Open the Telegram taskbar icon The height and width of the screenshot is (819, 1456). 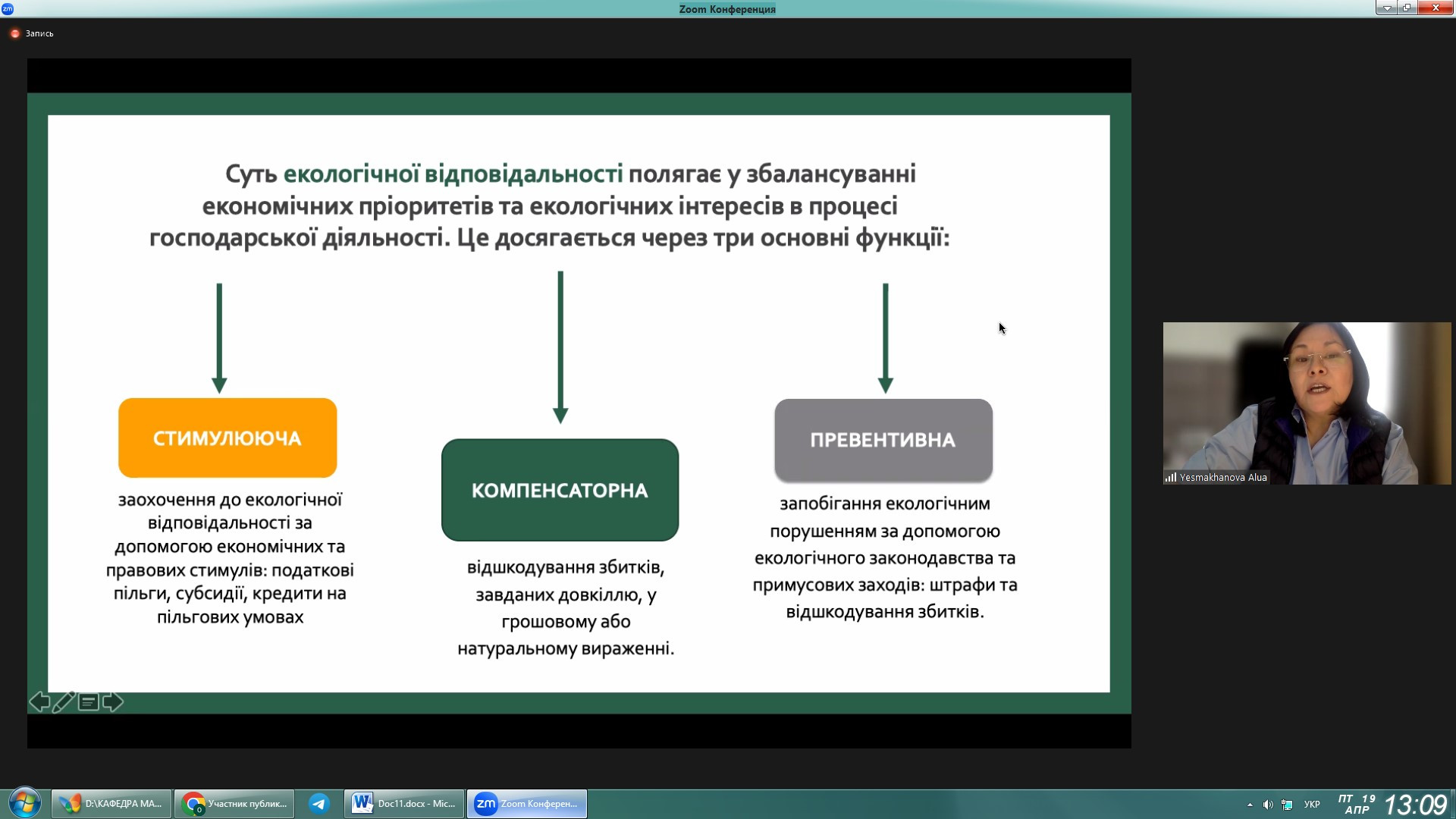coord(319,804)
